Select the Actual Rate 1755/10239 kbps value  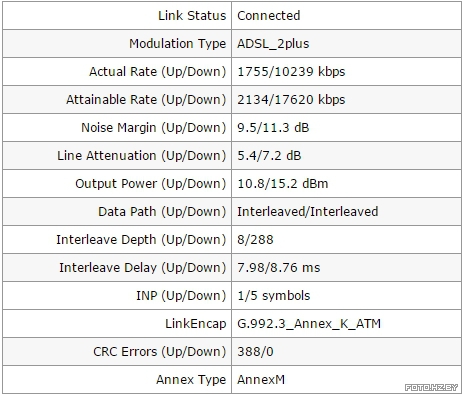pos(291,72)
